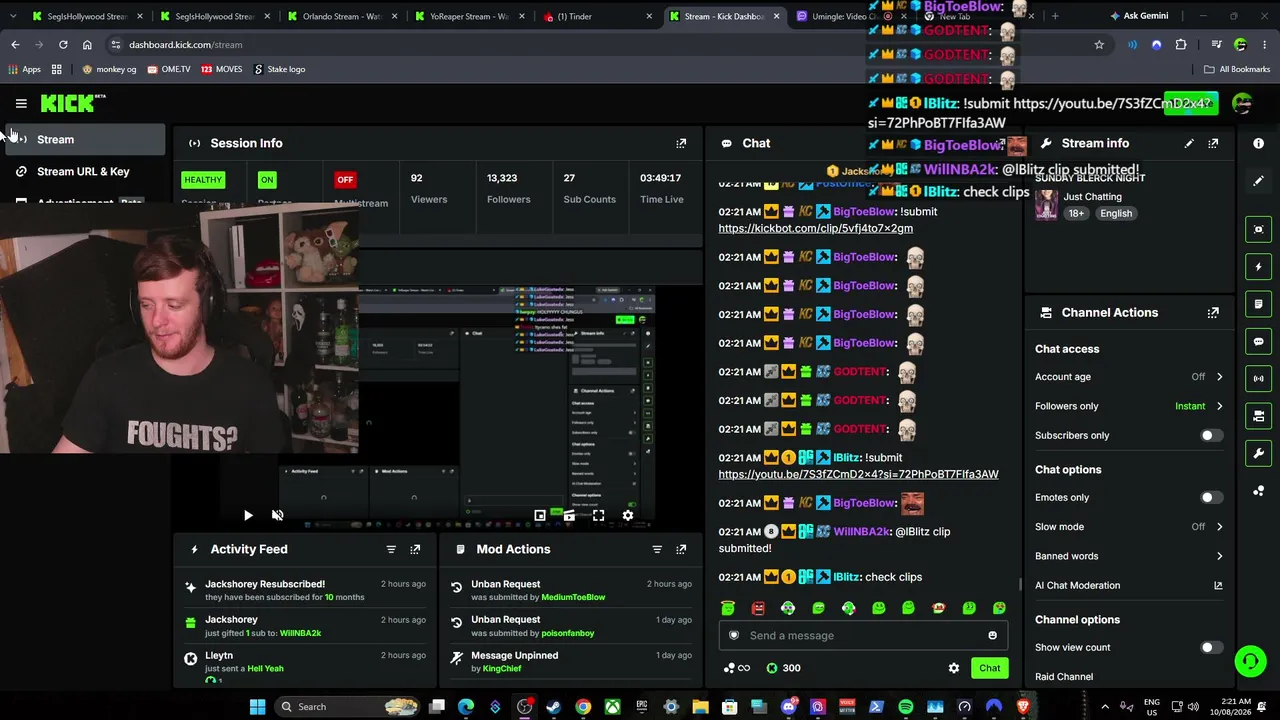Image resolution: width=1280 pixels, height=720 pixels.
Task: Click the poisonfanboy username link
Action: click(x=568, y=633)
